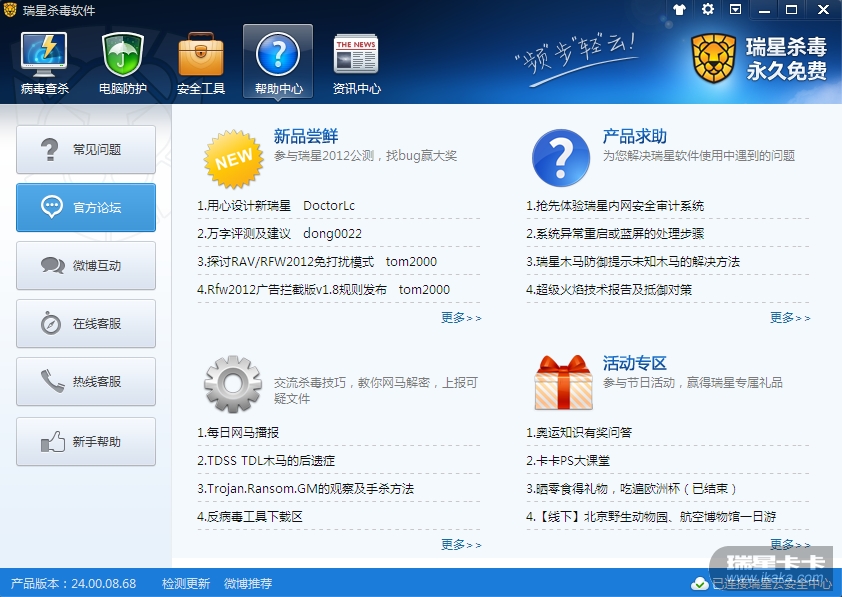The image size is (842, 597).
Task: Open 反病毒工具下载区 link
Action: [250, 516]
